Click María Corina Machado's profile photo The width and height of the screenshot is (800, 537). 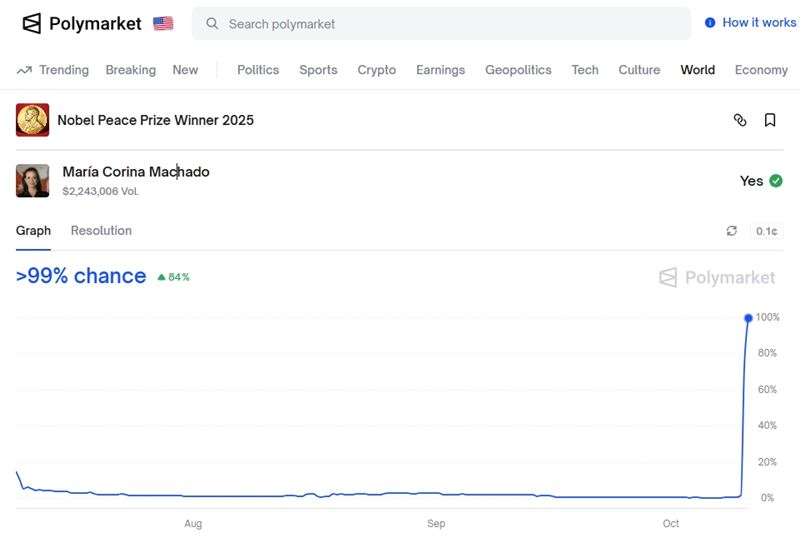32,181
